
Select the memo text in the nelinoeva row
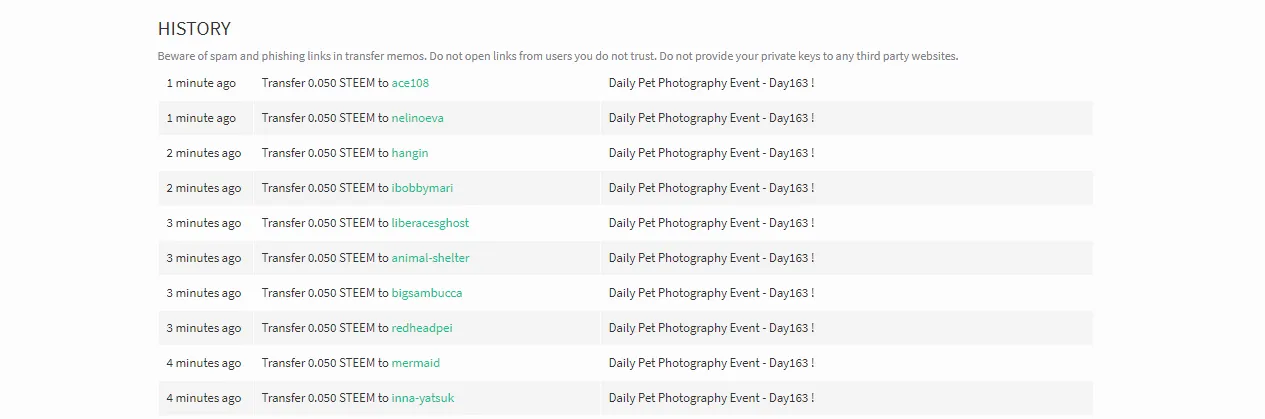[x=711, y=118]
